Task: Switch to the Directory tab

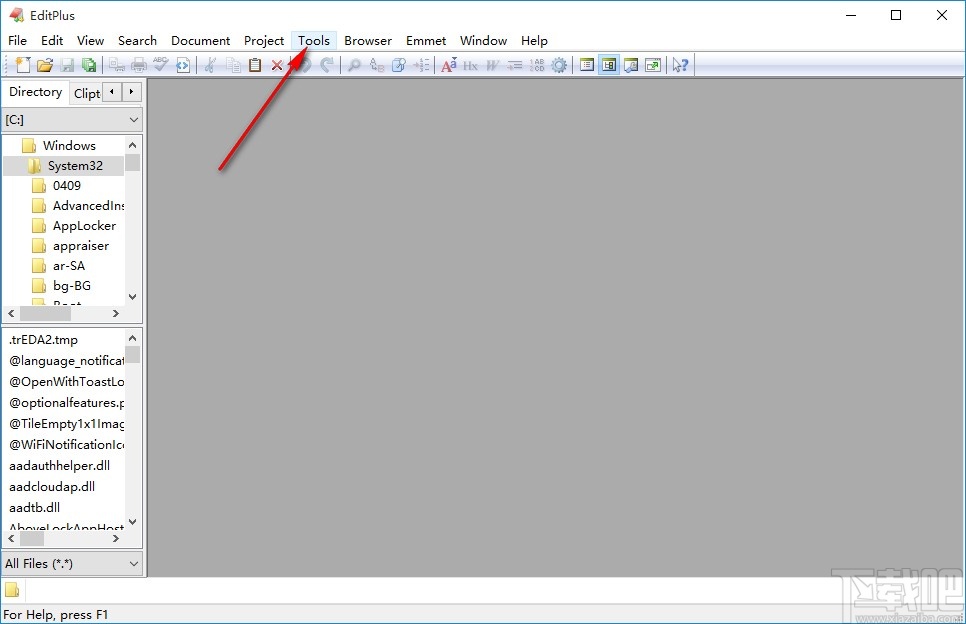Action: coord(36,92)
